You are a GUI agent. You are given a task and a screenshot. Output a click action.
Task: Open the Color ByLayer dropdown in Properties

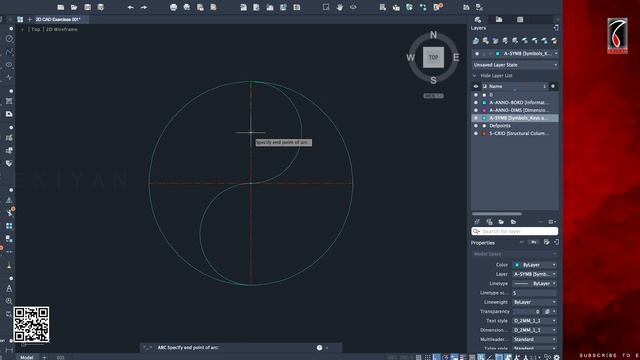(534, 265)
